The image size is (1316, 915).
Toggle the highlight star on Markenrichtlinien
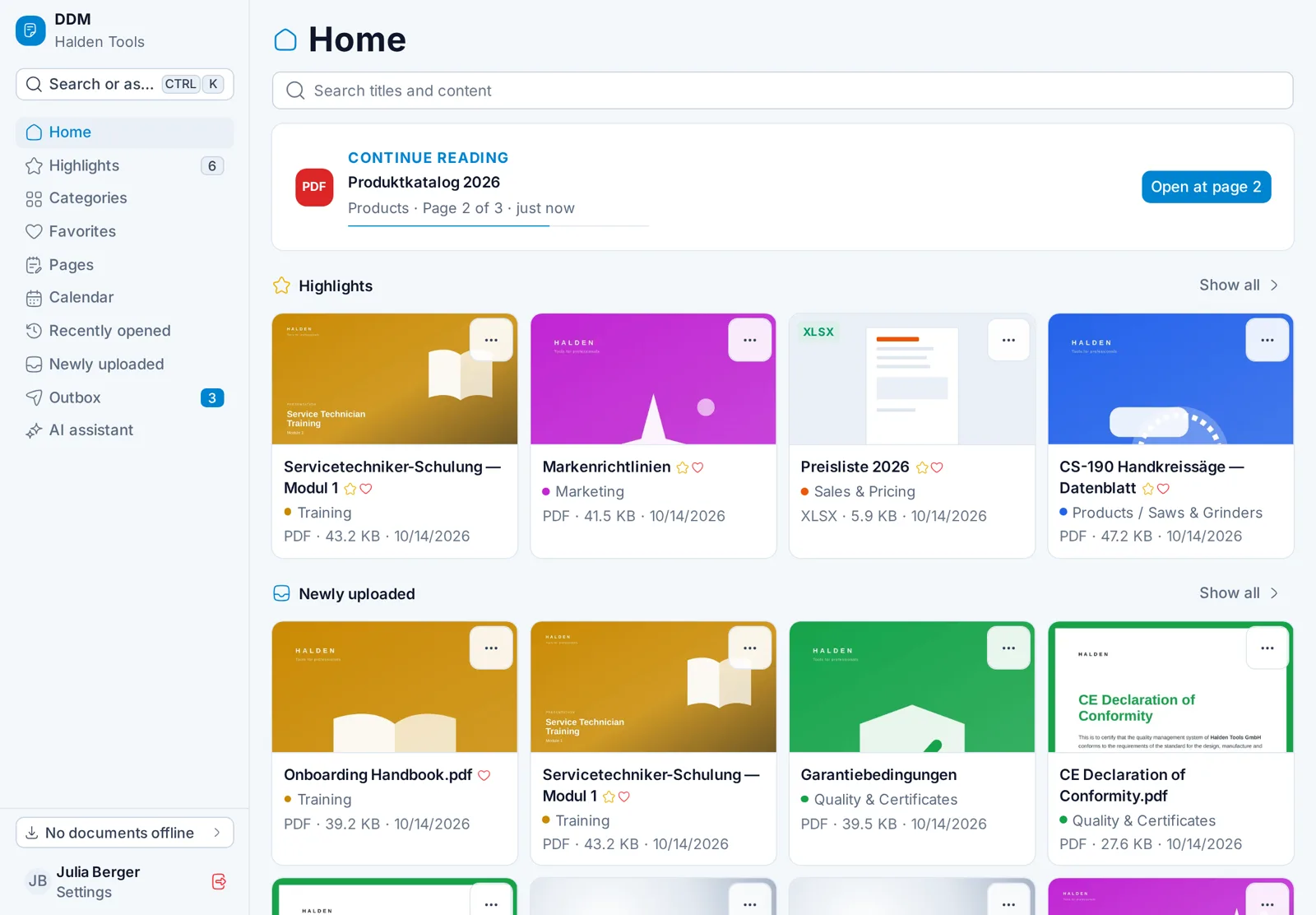[683, 467]
